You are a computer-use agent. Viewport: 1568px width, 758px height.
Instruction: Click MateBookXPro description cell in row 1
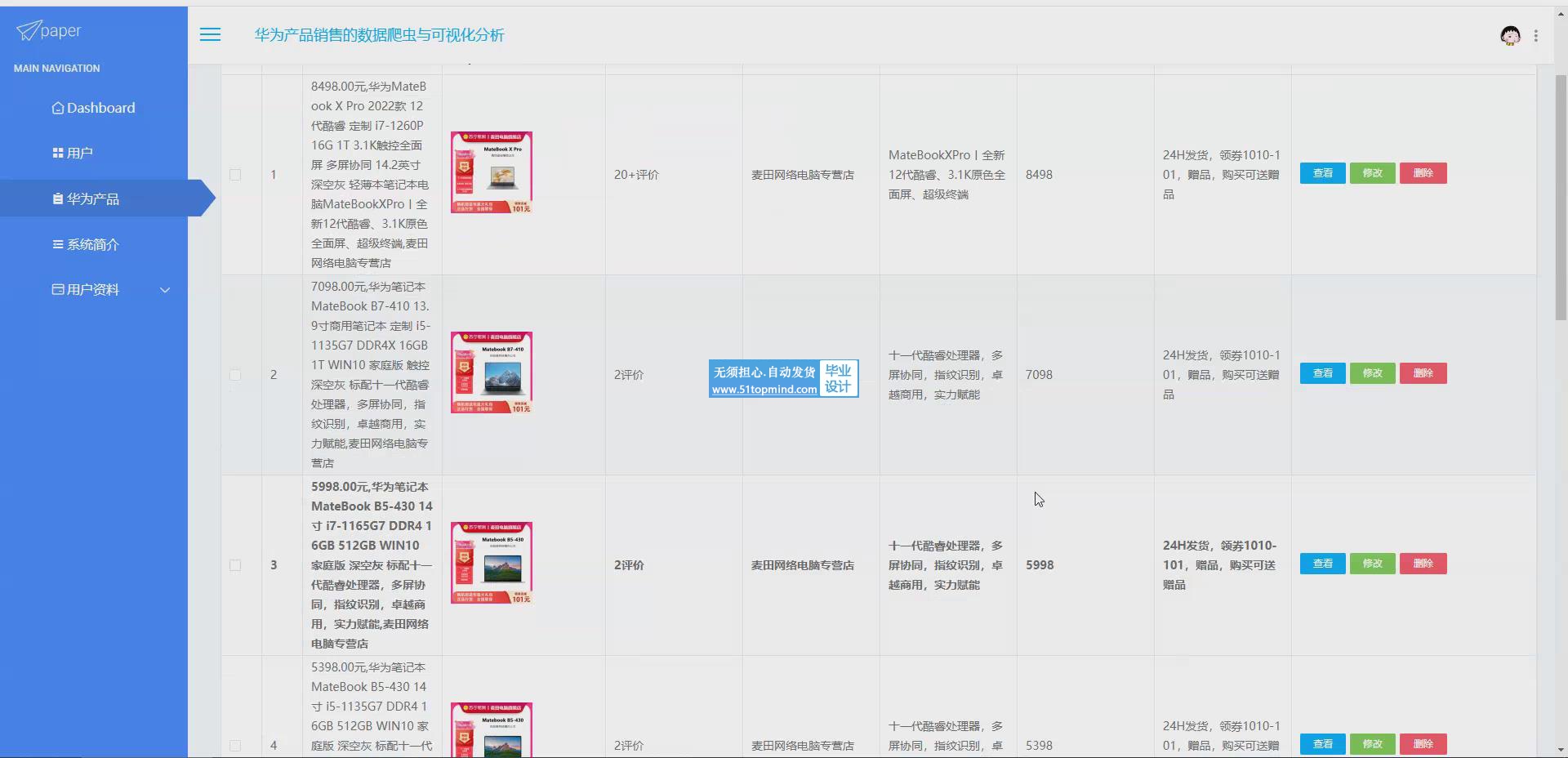pos(947,175)
